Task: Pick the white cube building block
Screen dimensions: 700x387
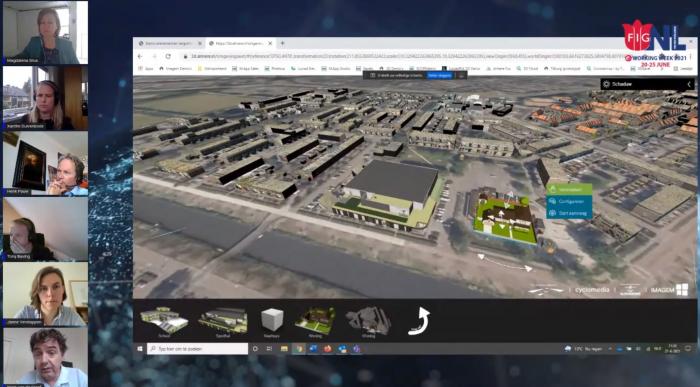Action: 272,320
